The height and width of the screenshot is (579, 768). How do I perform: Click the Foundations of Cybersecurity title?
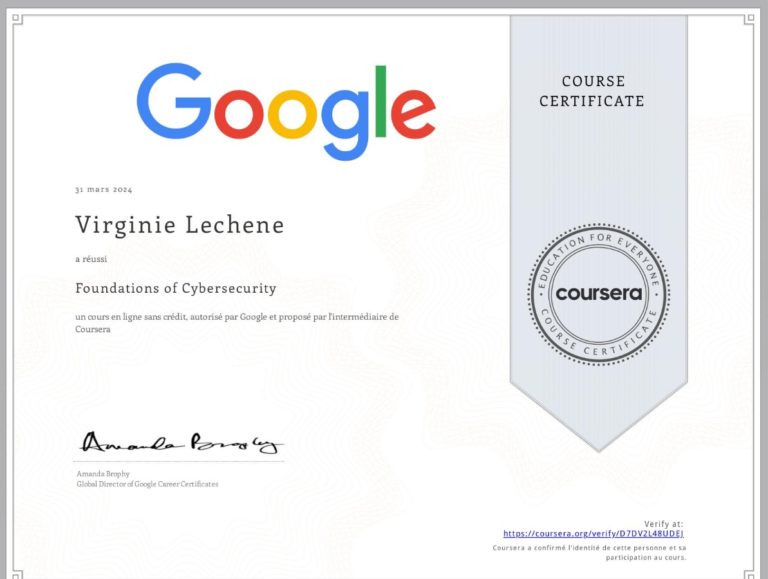[176, 288]
